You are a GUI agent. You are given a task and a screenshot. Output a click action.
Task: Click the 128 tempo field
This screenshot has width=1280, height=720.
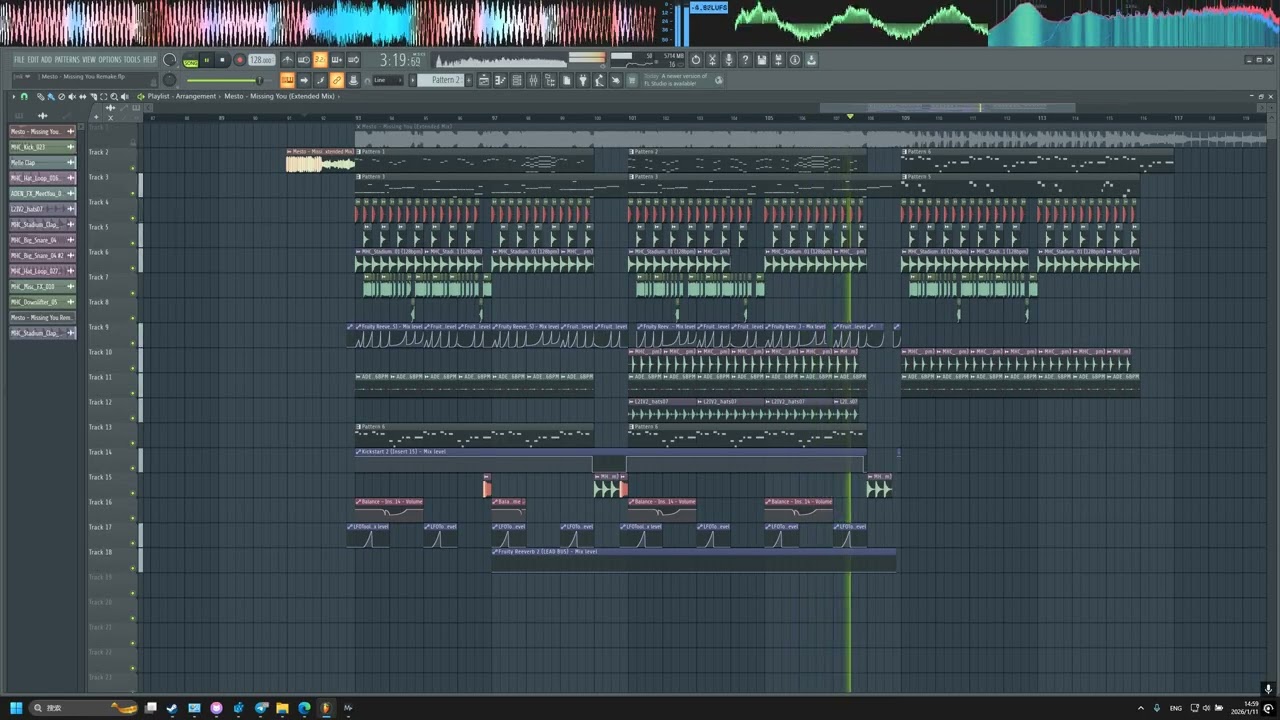[x=261, y=60]
